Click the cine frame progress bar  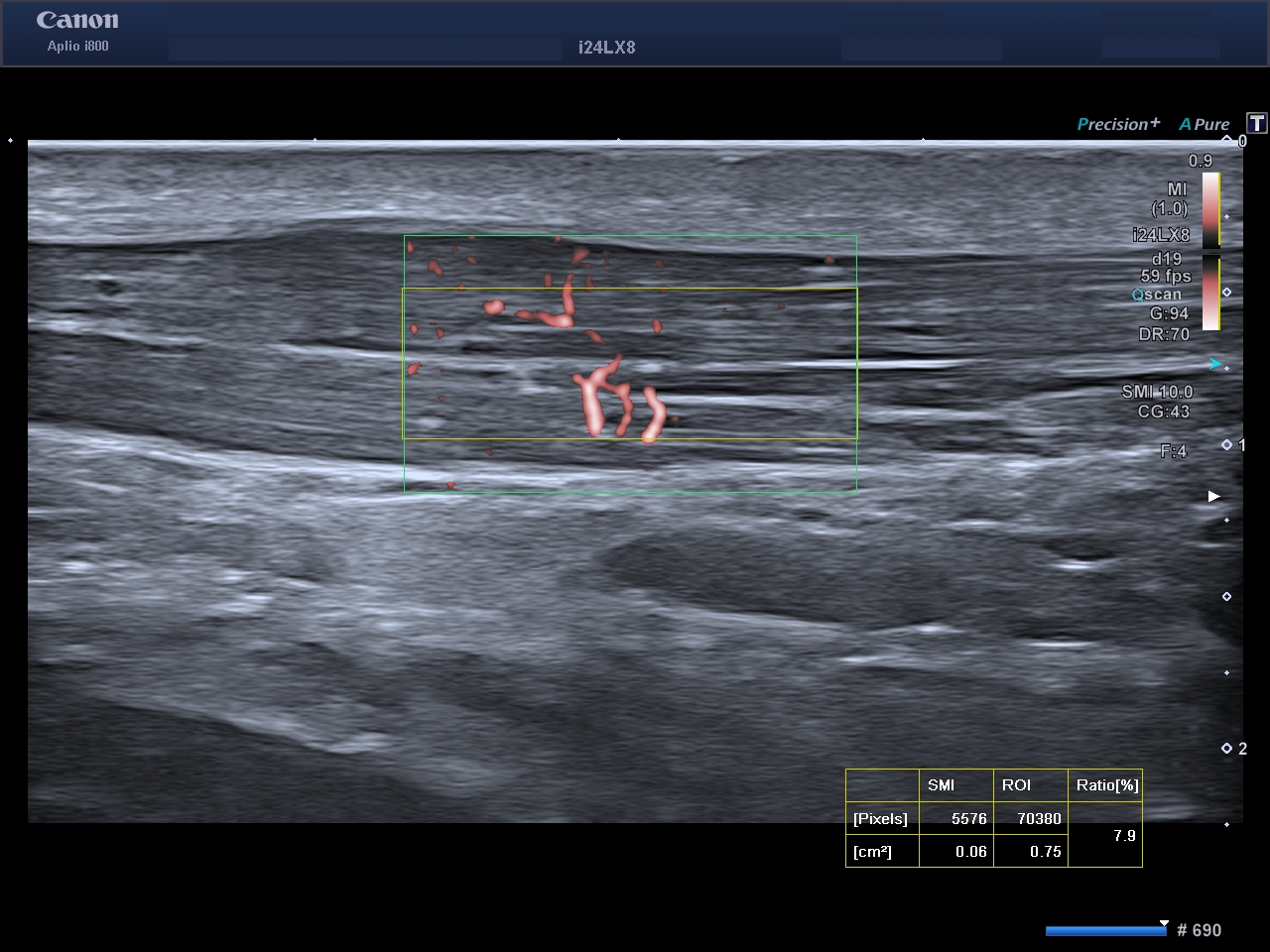click(1104, 930)
